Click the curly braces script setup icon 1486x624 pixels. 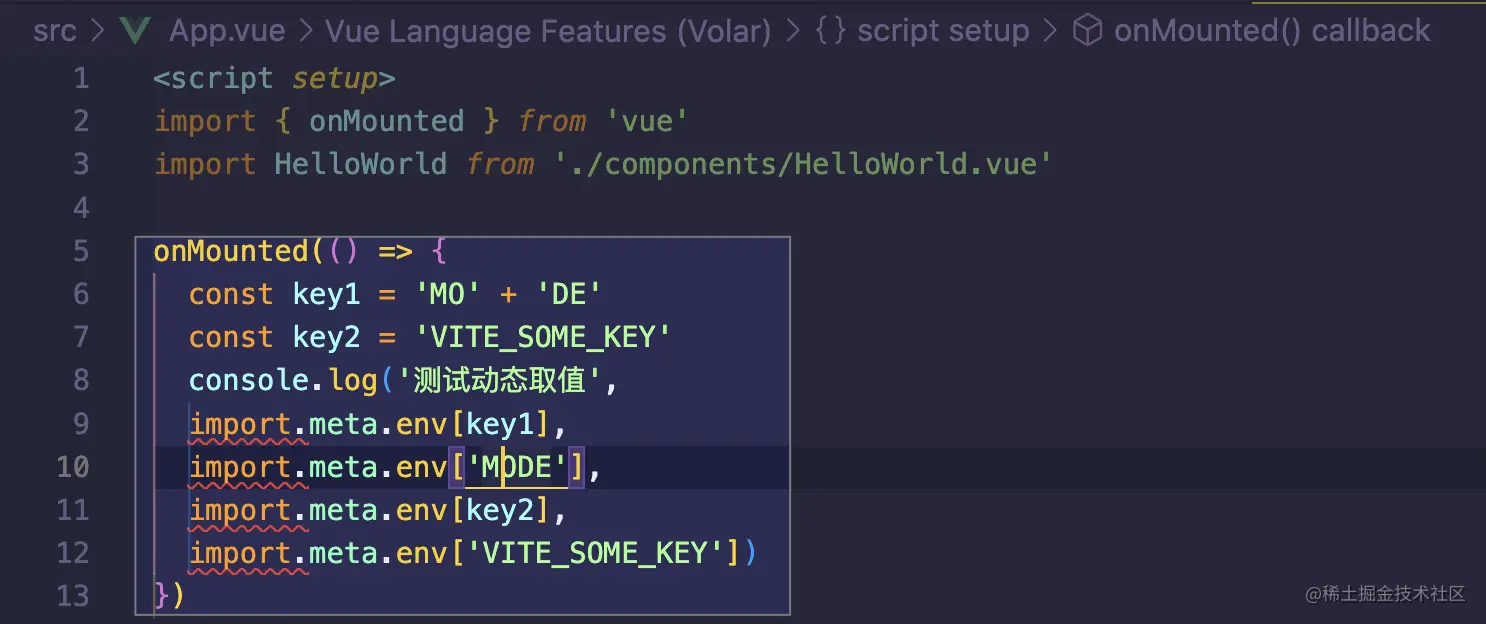tap(830, 32)
